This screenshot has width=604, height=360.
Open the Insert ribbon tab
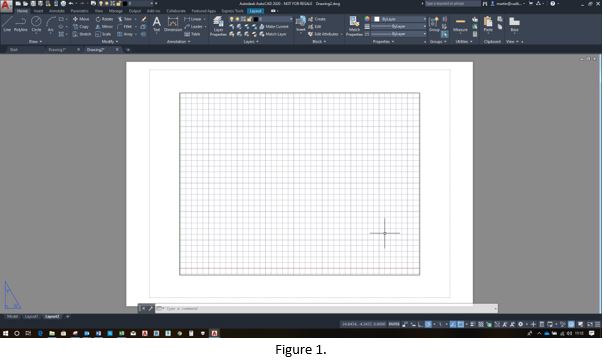click(39, 11)
